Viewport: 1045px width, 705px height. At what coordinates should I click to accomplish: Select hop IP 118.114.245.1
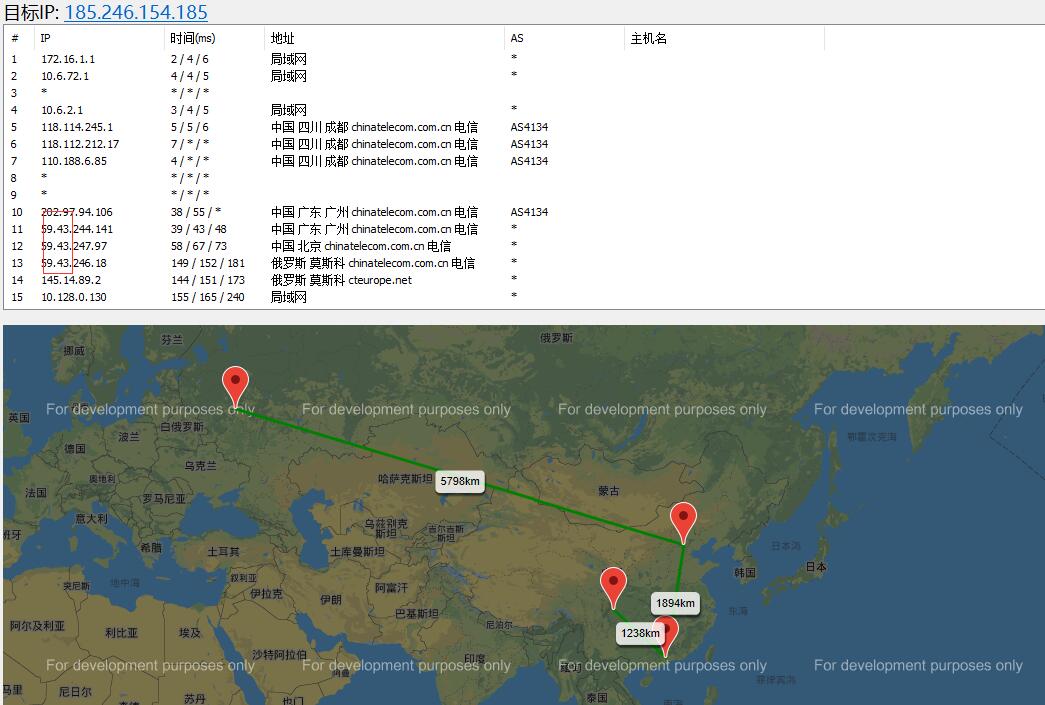click(77, 127)
